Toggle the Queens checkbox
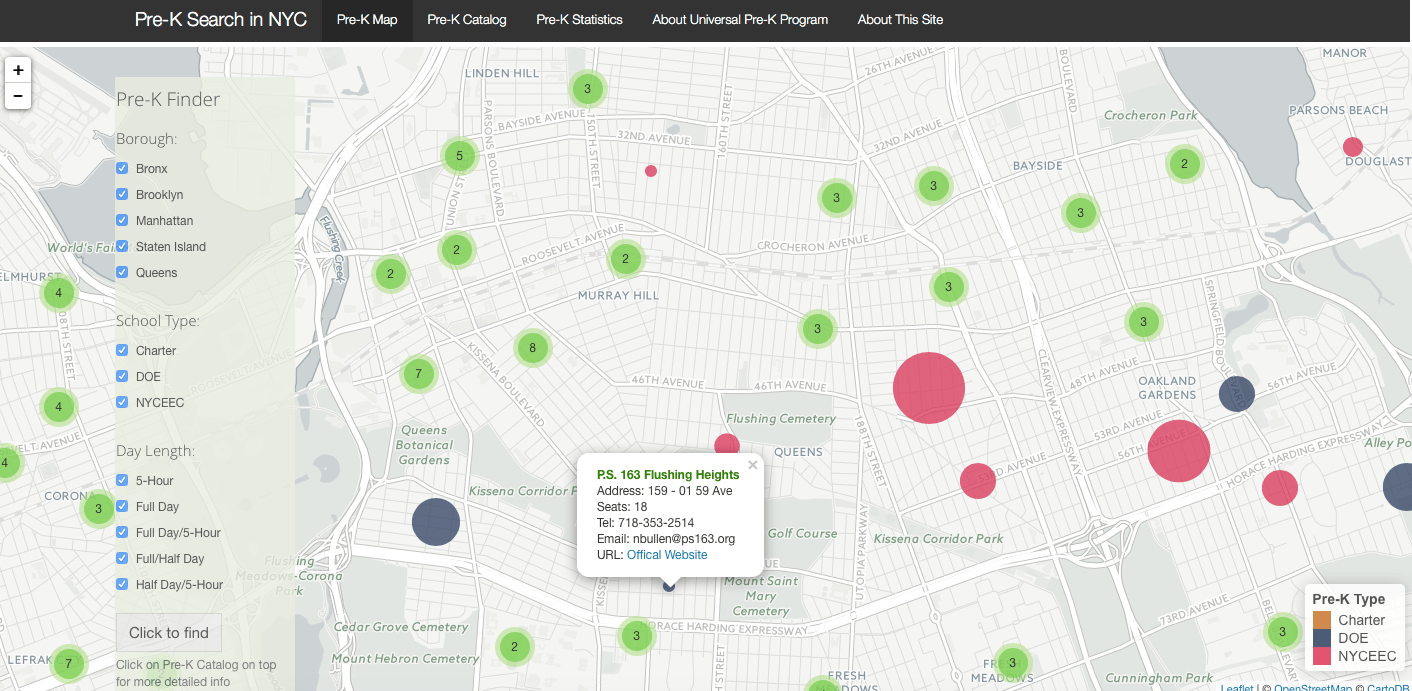Screen dimensions: 1412x691 122,273
